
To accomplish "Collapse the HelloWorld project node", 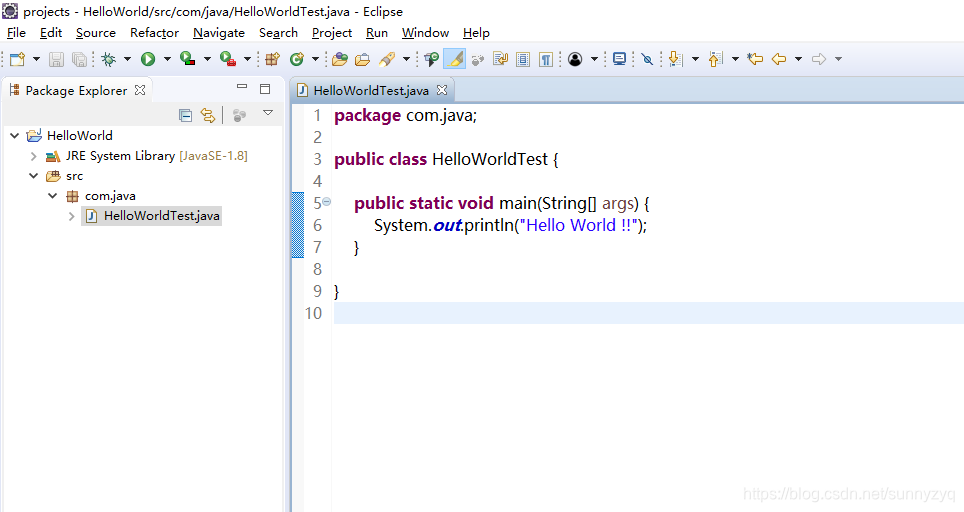I will (15, 135).
